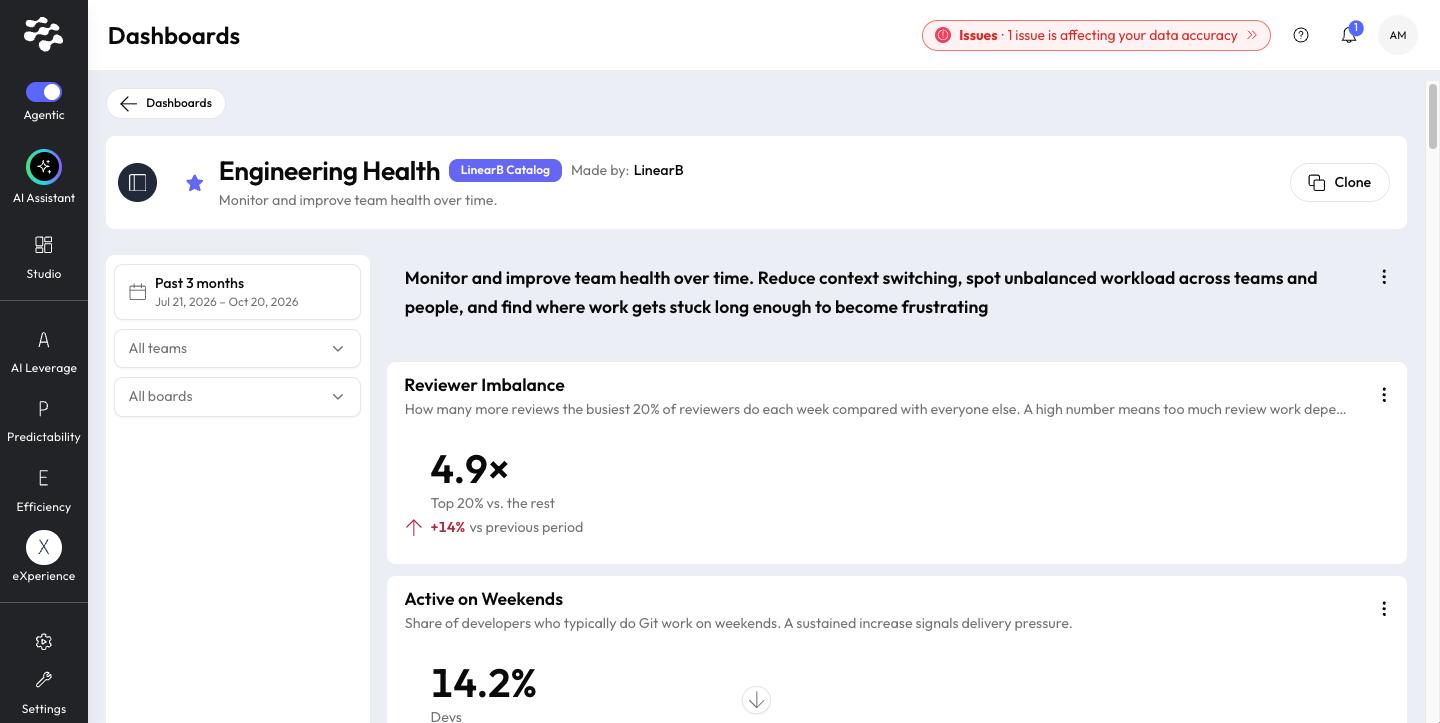Click the LinearB Catalog badge
Viewport: 1440px width, 723px height.
(505, 170)
